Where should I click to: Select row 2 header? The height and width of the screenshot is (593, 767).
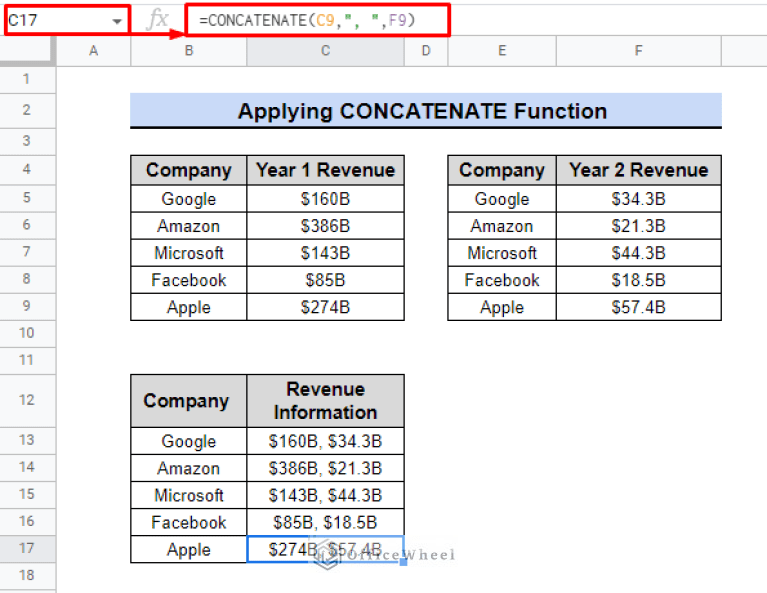[x=27, y=110]
